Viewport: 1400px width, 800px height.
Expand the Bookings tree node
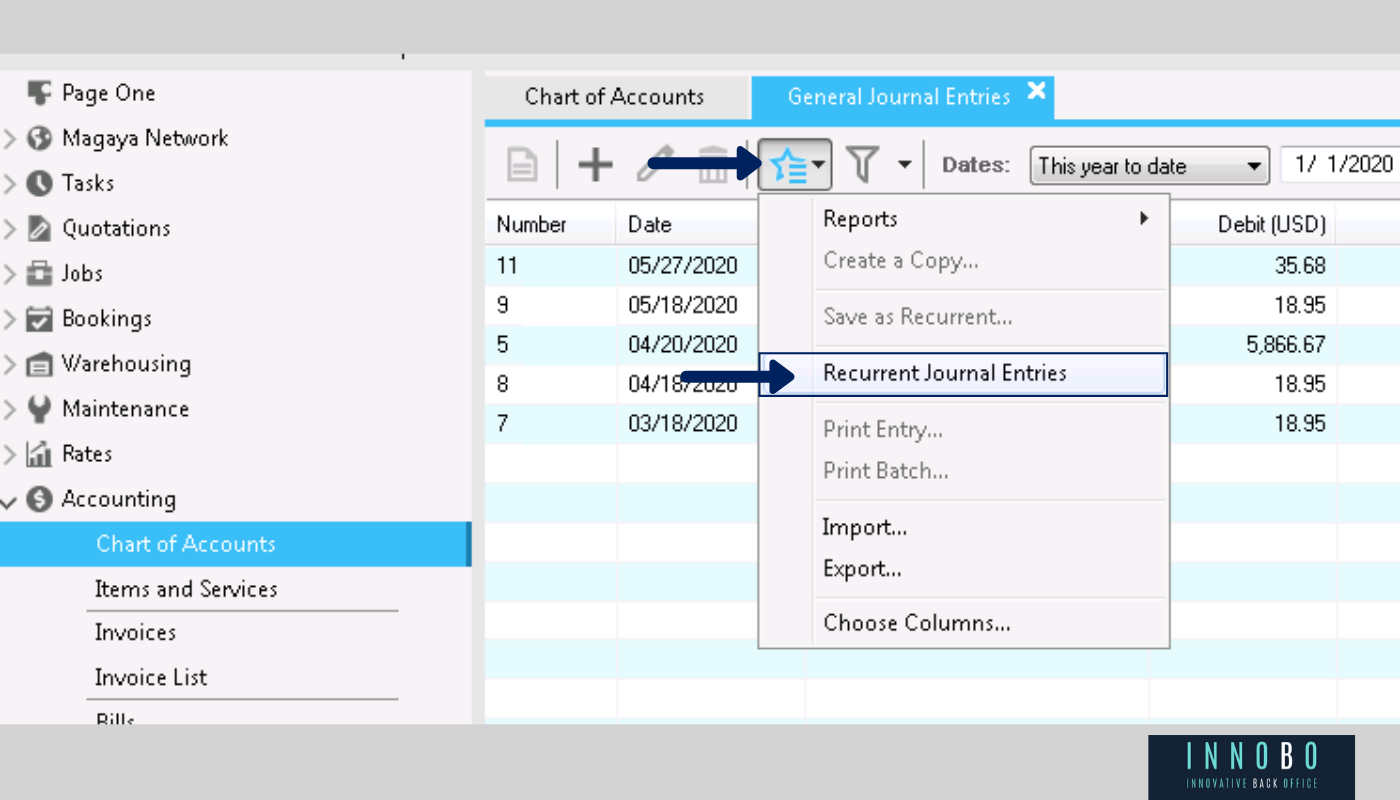(x=10, y=319)
